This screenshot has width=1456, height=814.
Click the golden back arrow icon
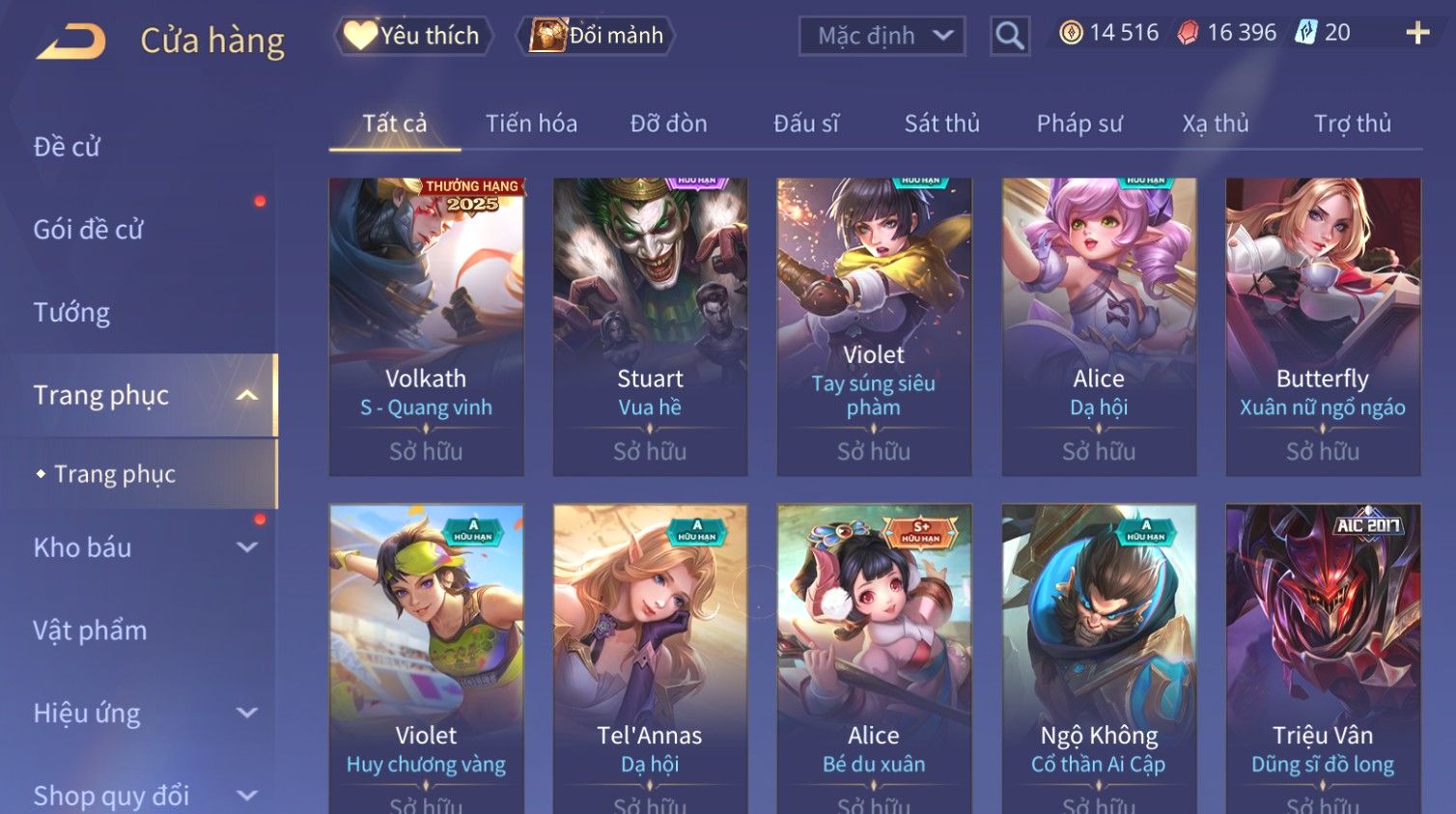point(71,42)
